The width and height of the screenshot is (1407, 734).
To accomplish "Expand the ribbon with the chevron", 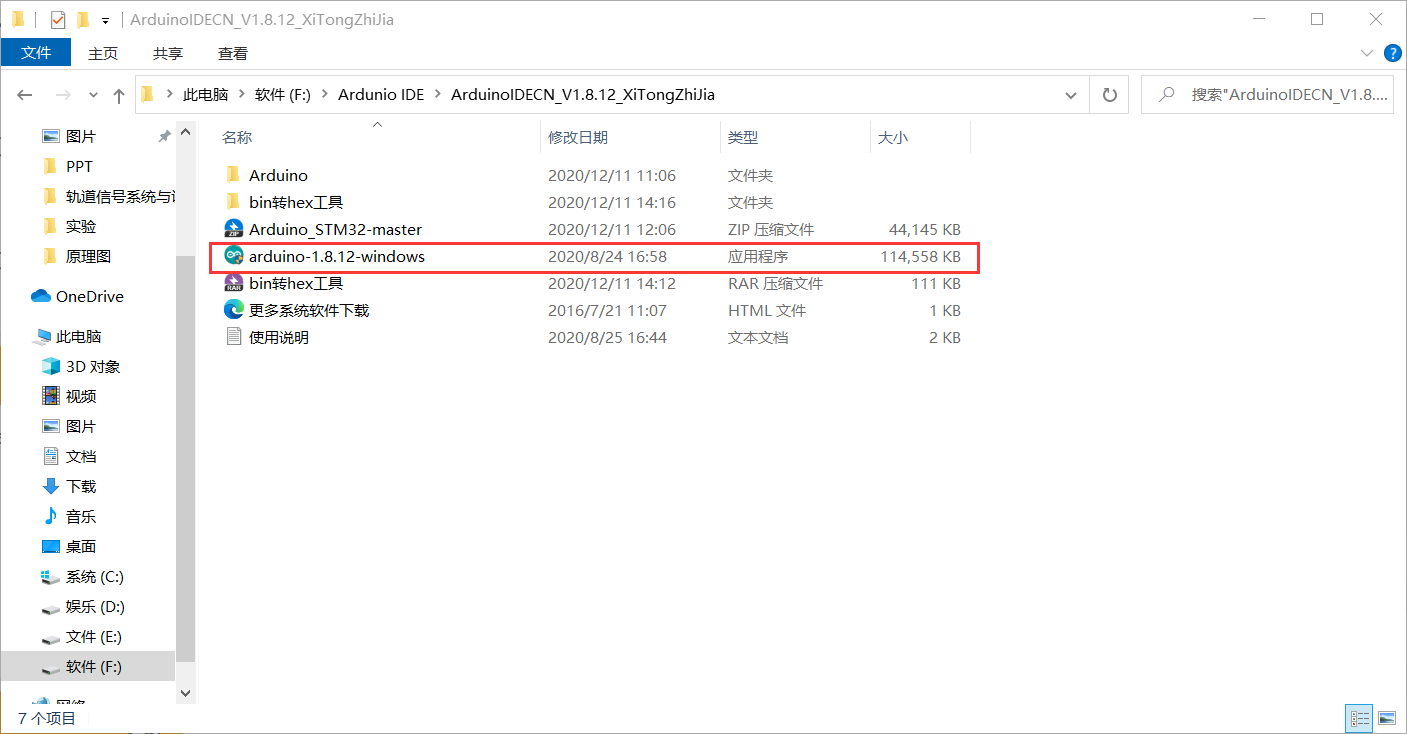I will click(x=1367, y=53).
